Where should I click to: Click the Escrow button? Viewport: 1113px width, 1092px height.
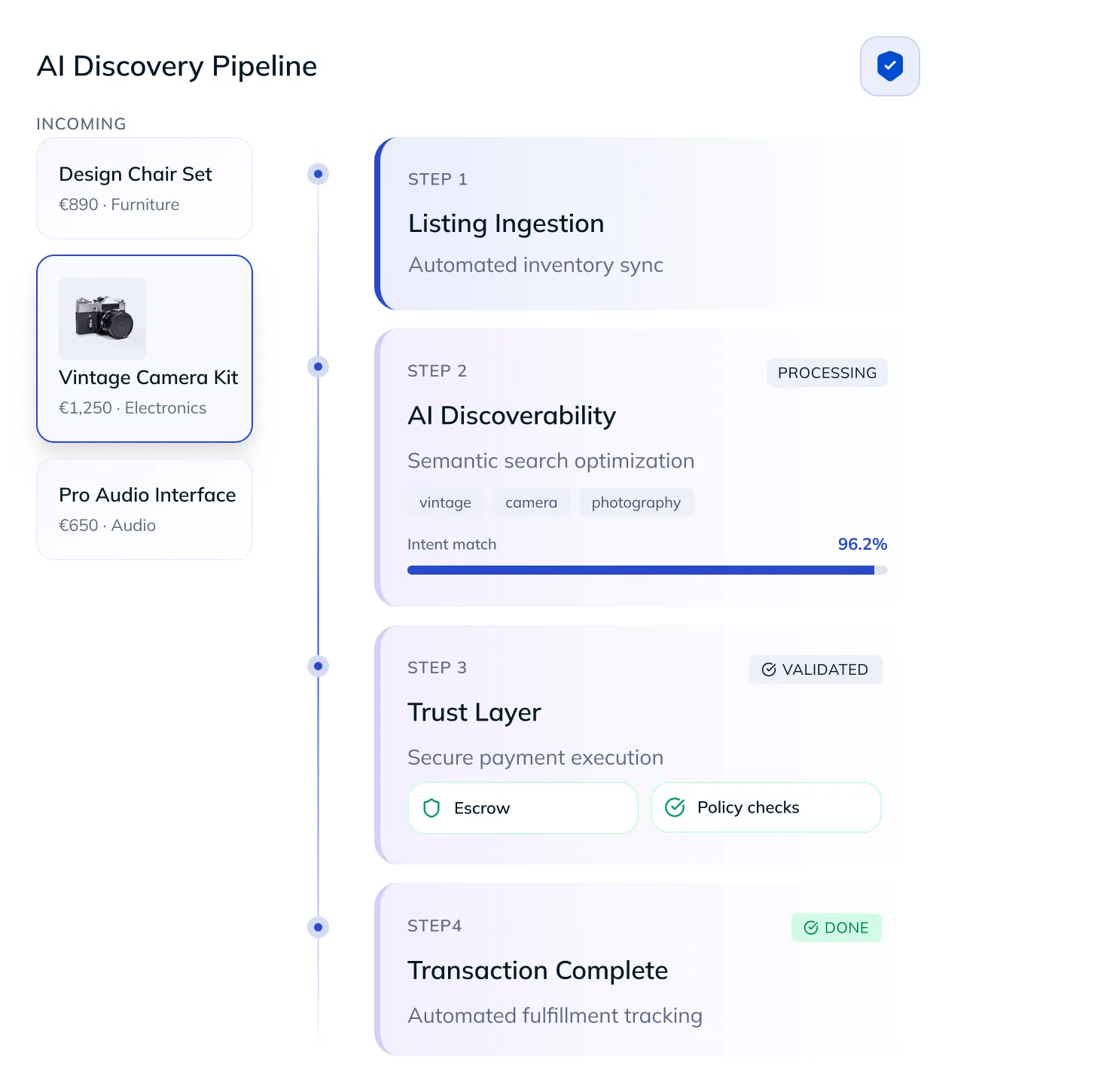tap(523, 808)
